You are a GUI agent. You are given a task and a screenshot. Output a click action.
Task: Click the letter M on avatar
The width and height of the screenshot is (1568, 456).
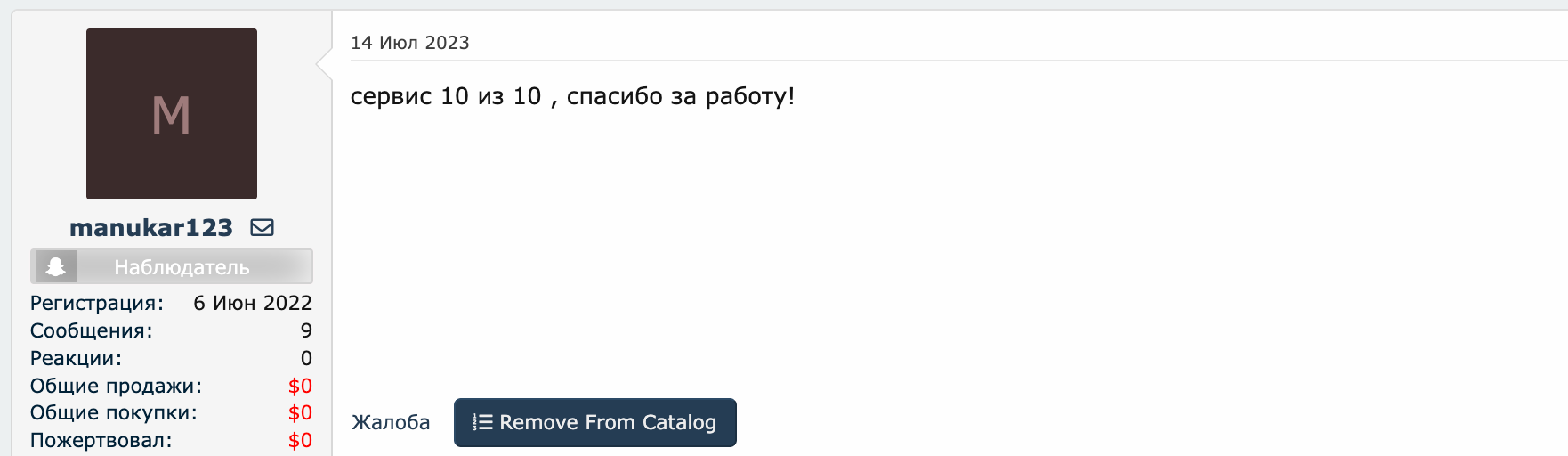click(x=172, y=116)
